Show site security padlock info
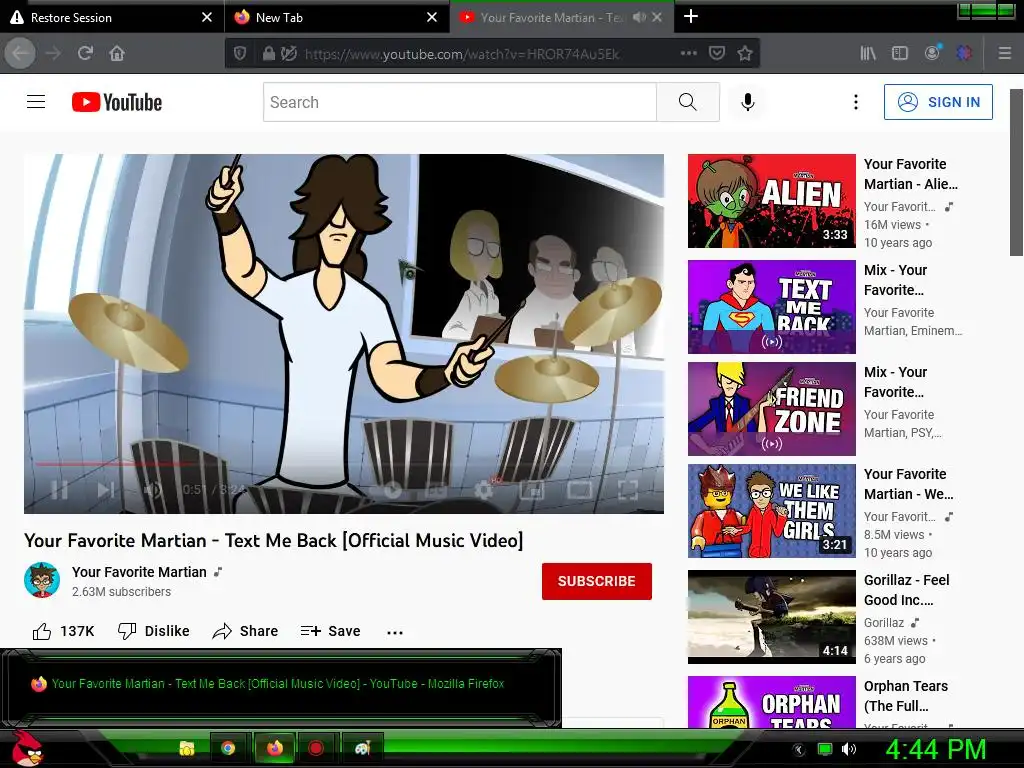Viewport: 1024px width, 768px height. pos(268,54)
